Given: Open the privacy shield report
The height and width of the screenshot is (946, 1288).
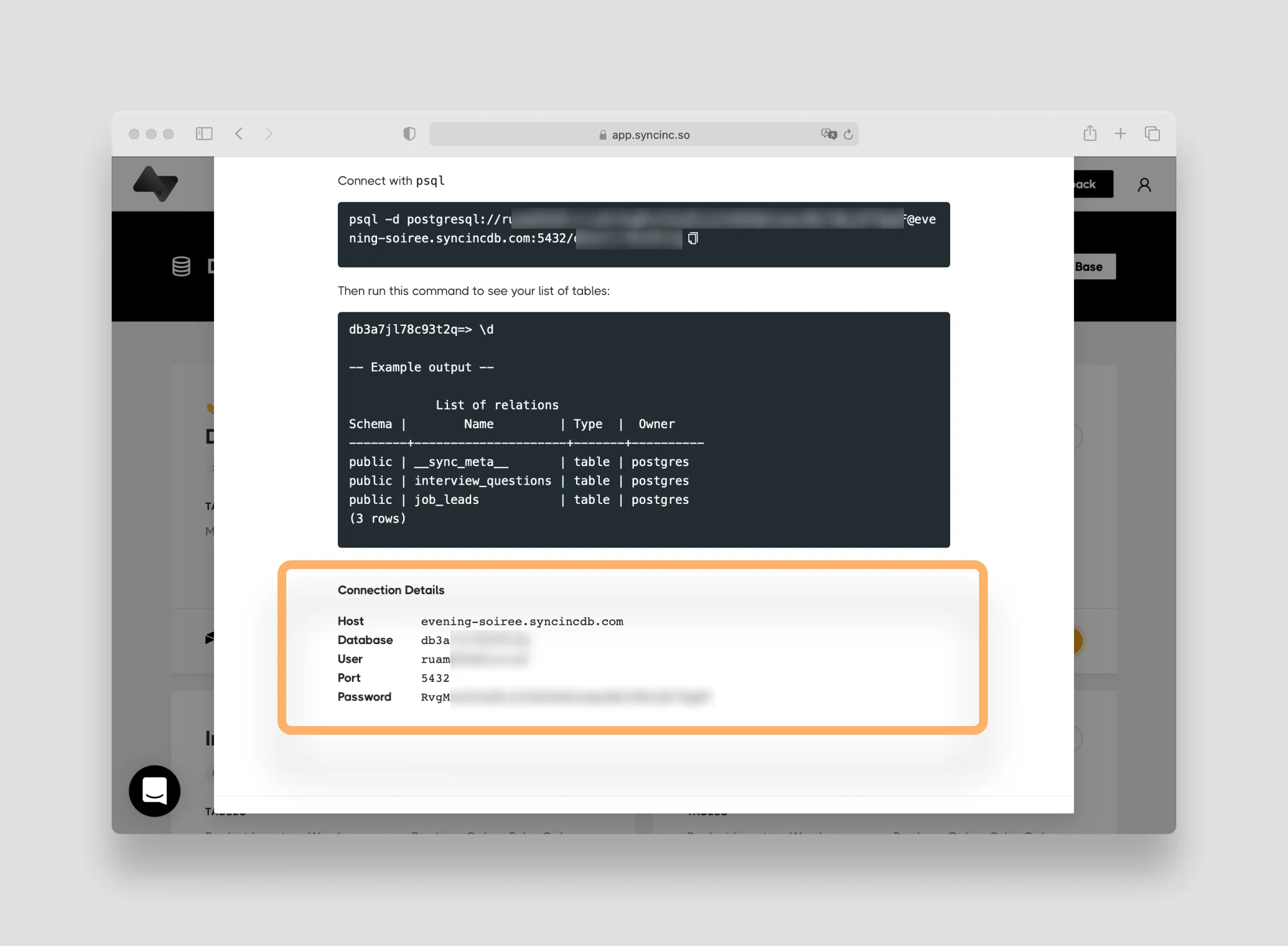Looking at the screenshot, I should coord(410,134).
